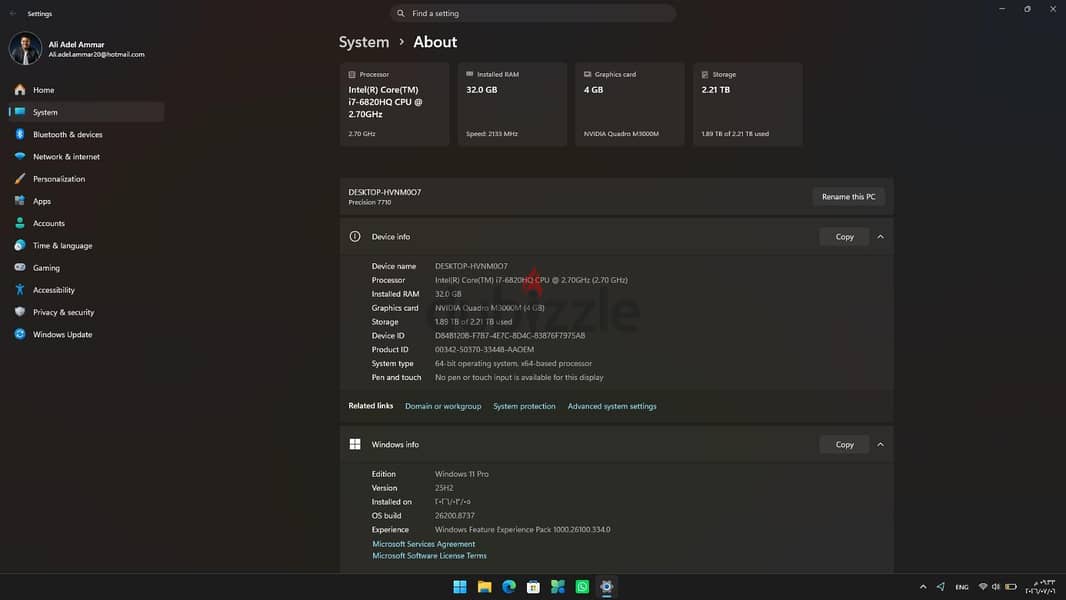The width and height of the screenshot is (1066, 600).
Task: Open System protection link
Action: 524,406
